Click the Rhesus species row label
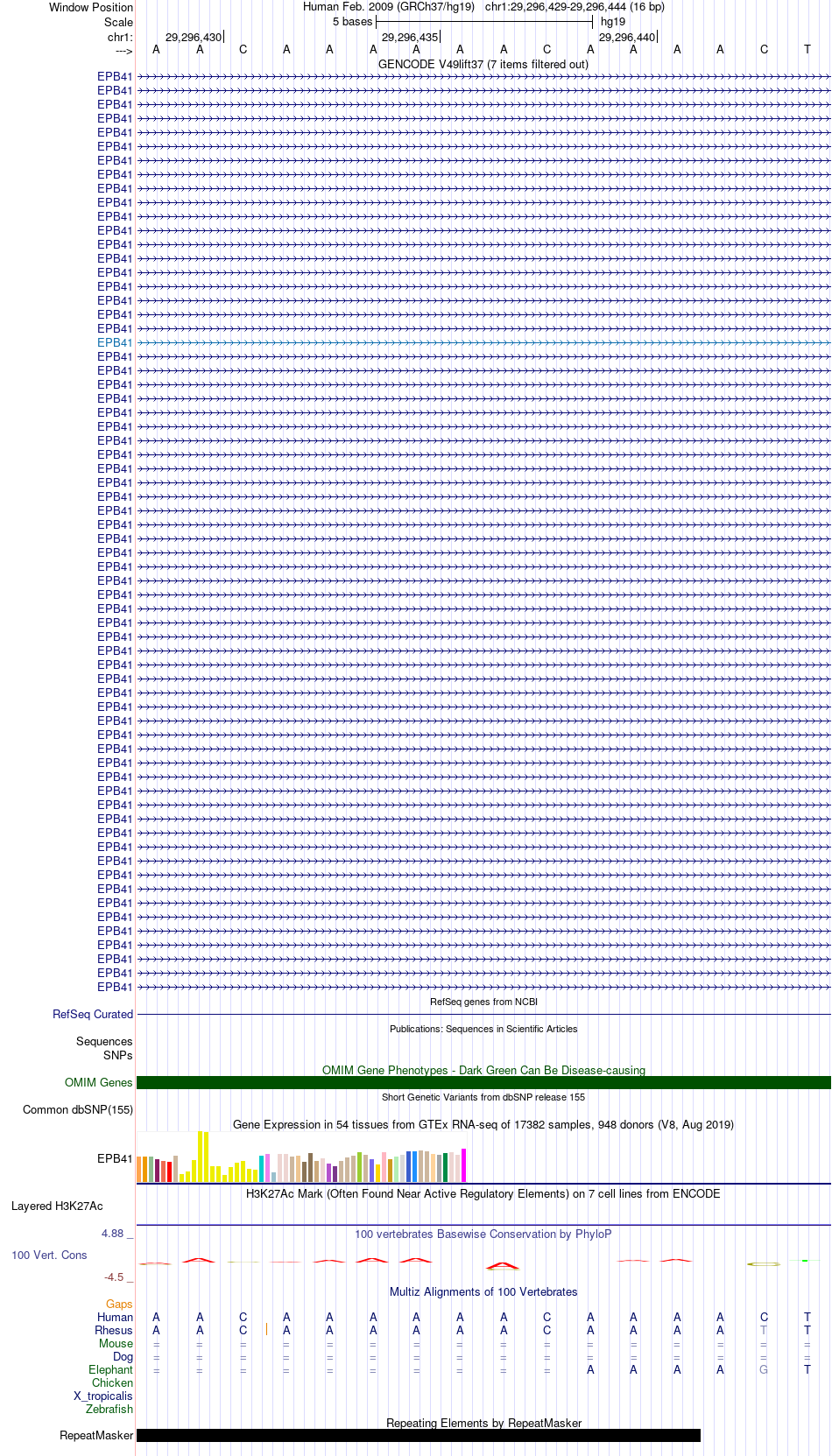The height and width of the screenshot is (1456, 832). 114,1330
